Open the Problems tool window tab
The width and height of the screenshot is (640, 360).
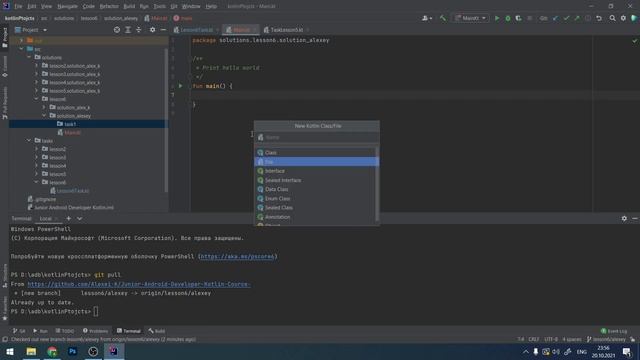pyautogui.click(x=96, y=331)
